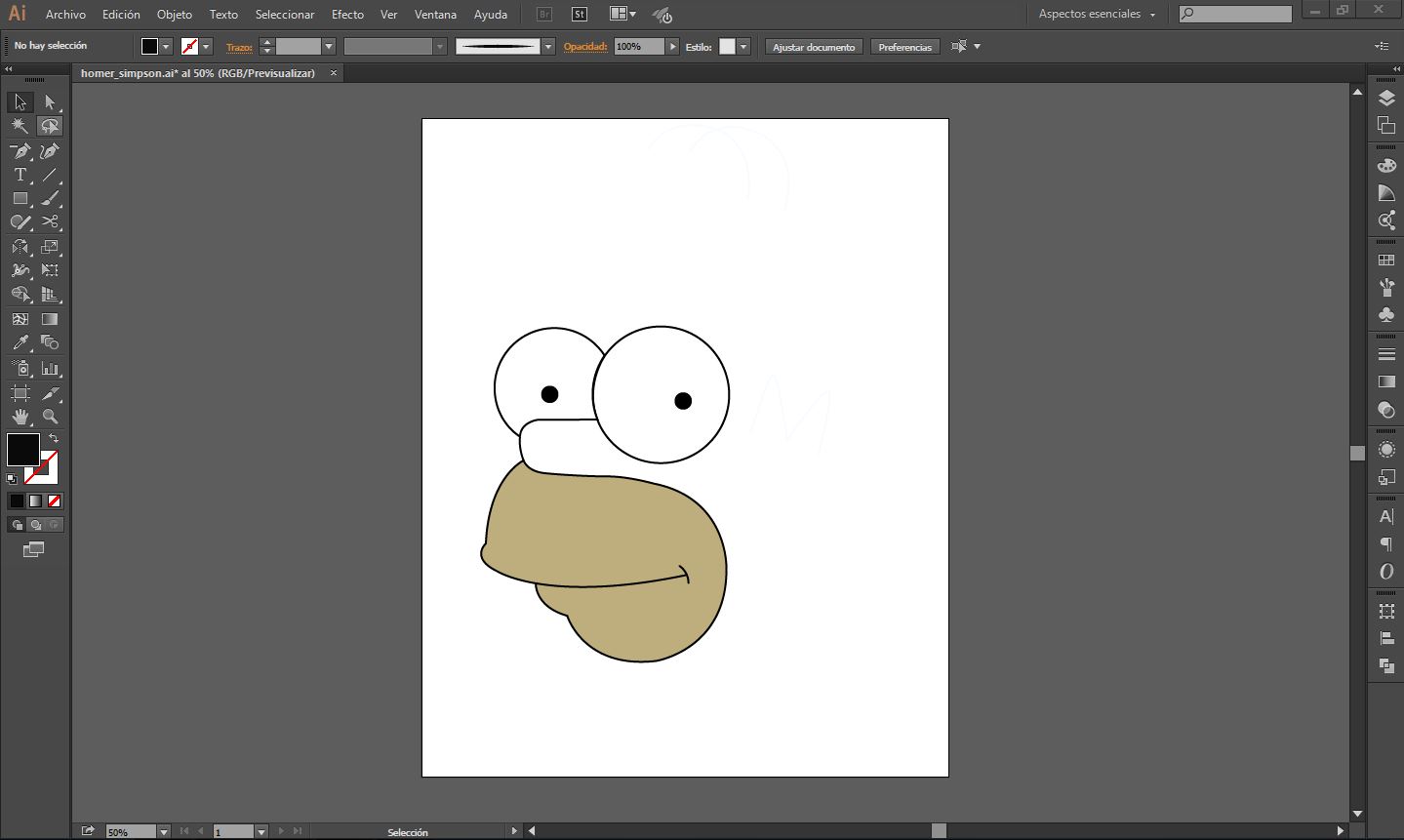Open the Objeto menu
Image resolution: width=1404 pixels, height=840 pixels.
175,15
